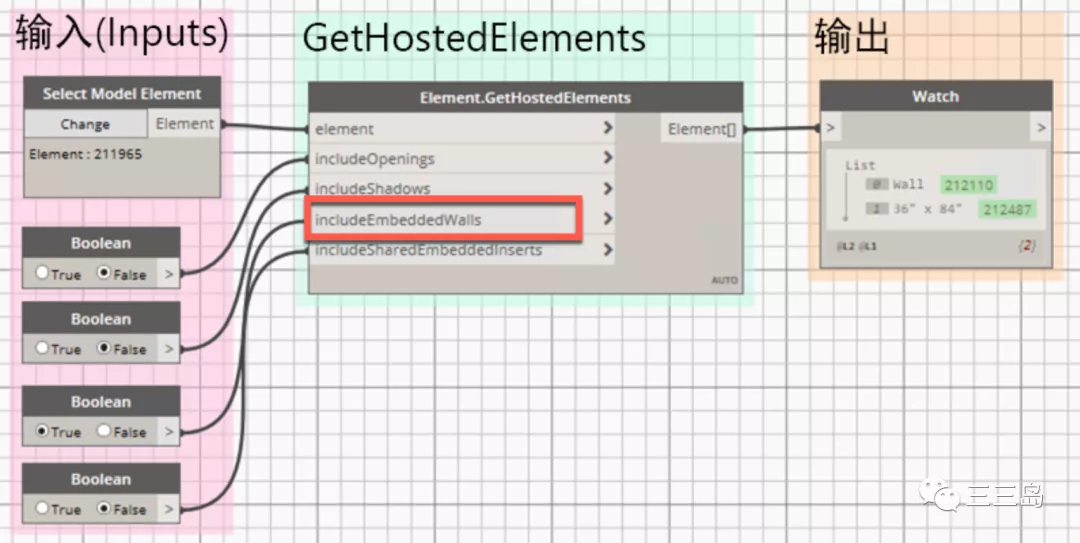This screenshot has width=1080, height=543.
Task: Click the Watch node input port arrow
Action: tap(831, 127)
